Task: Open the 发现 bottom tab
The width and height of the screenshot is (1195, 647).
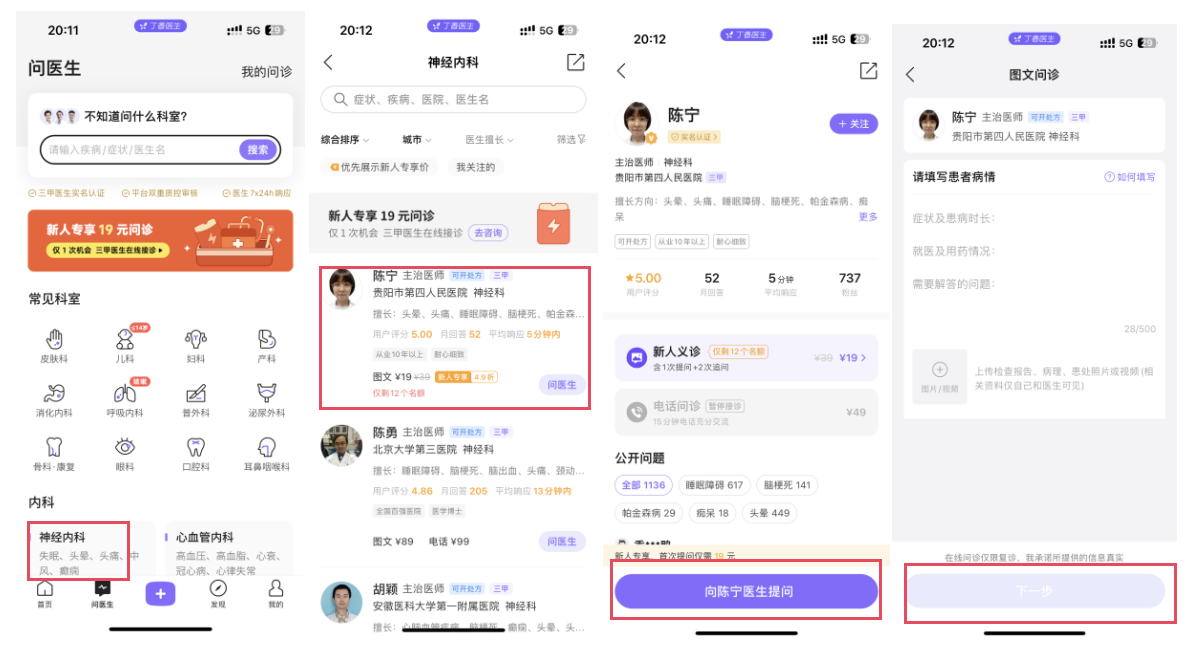Action: (218, 594)
